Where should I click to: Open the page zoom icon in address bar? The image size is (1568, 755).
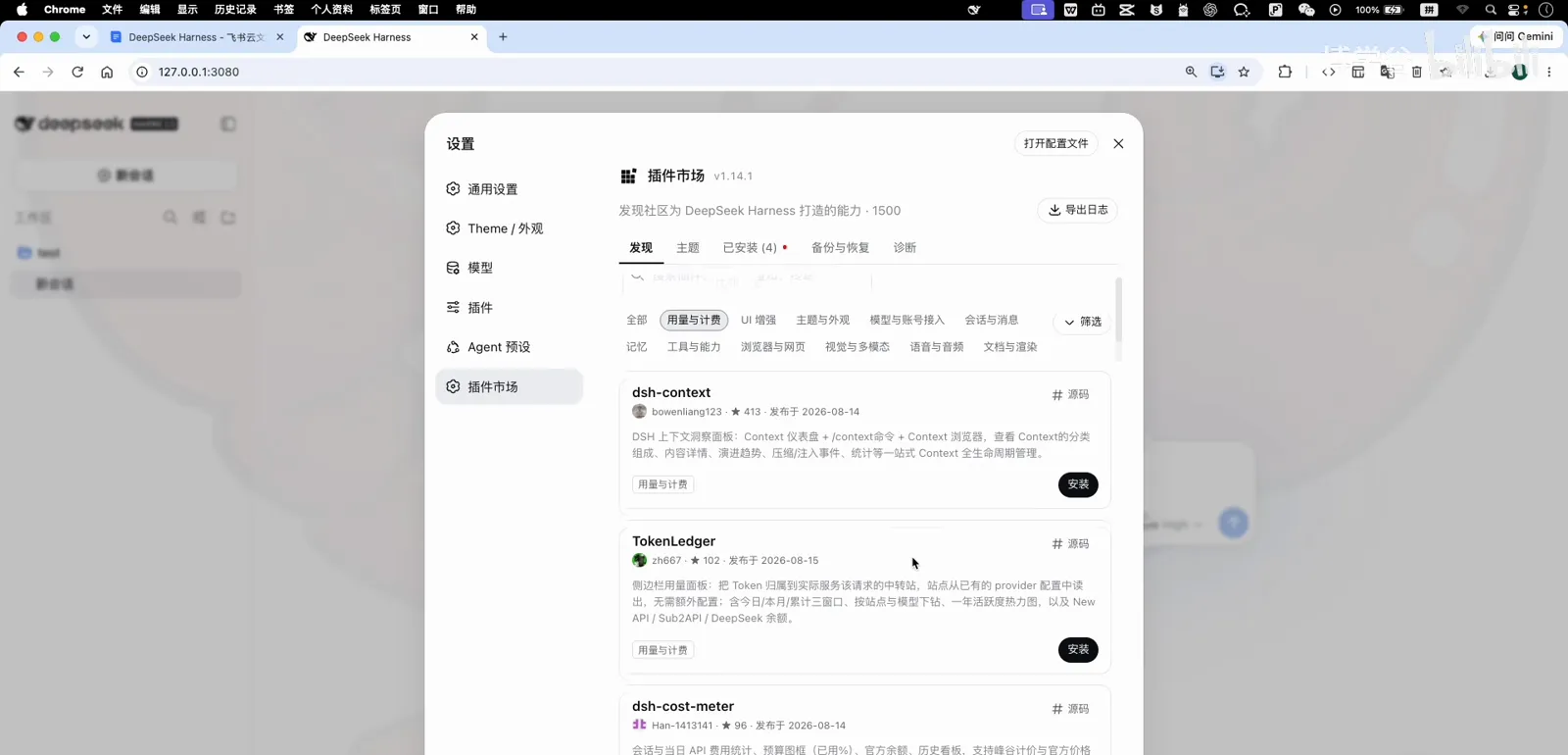pos(1191,72)
